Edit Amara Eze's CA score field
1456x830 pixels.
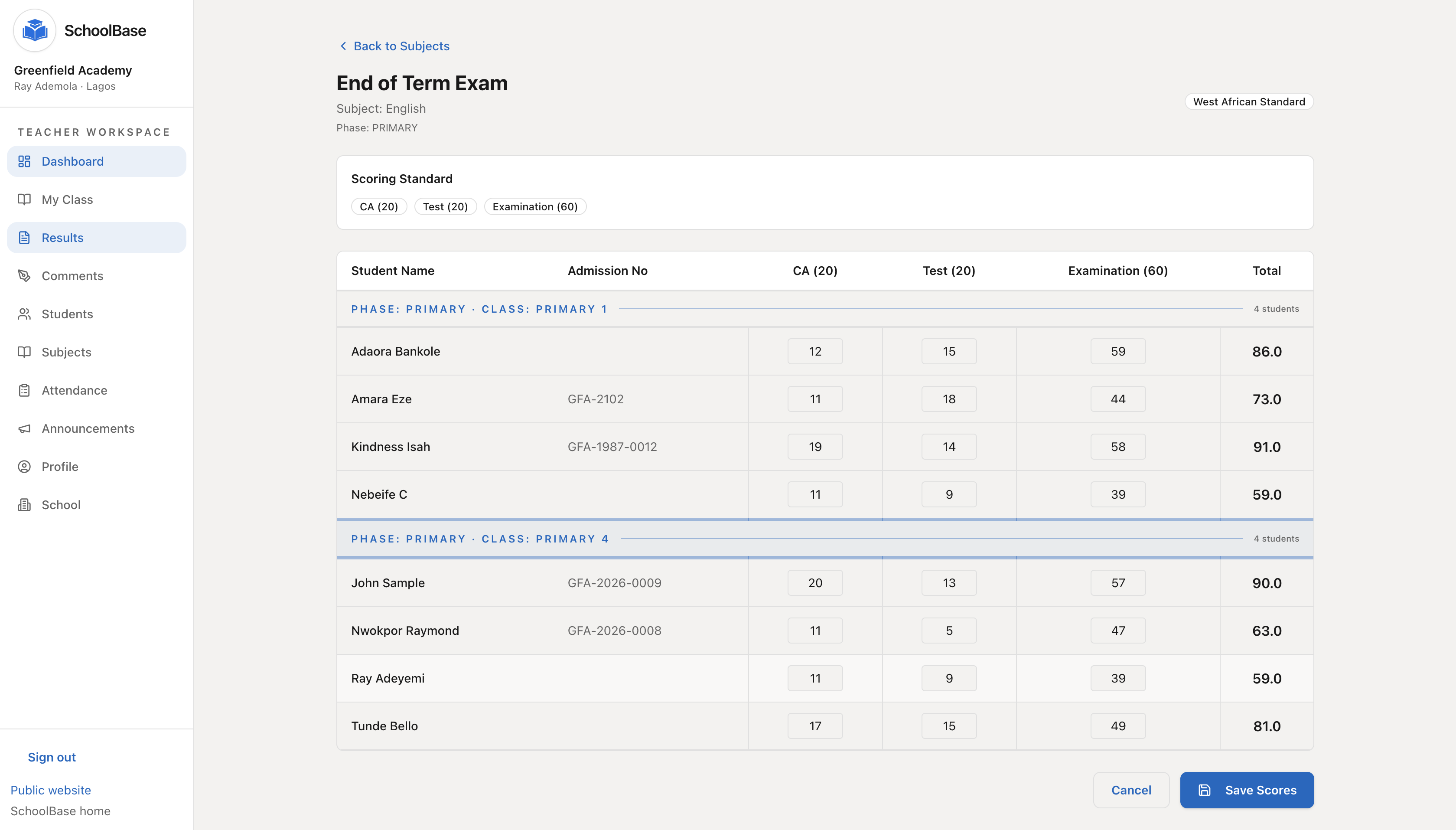[814, 399]
